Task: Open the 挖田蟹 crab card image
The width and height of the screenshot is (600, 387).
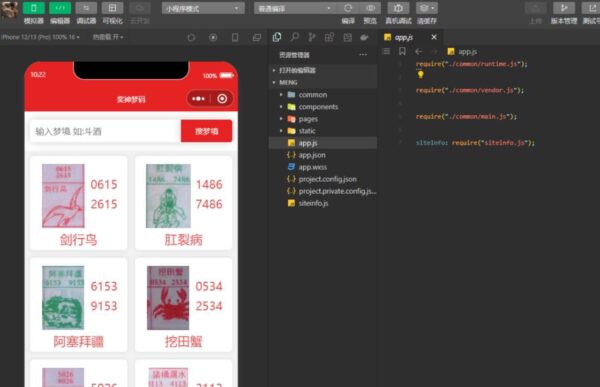Action: 168,297
